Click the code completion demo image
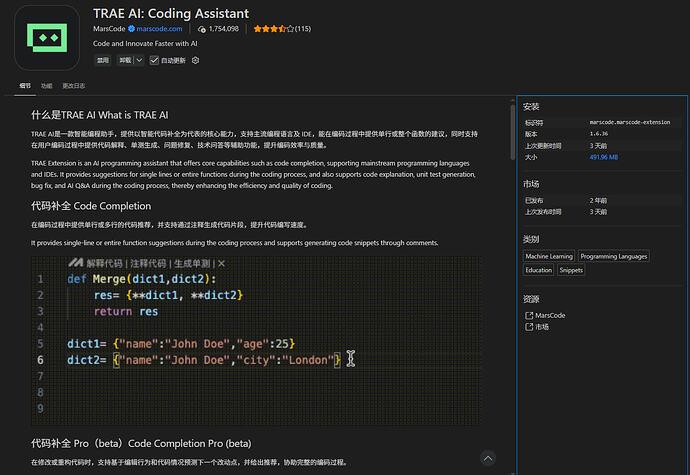The image size is (690, 475). point(256,341)
